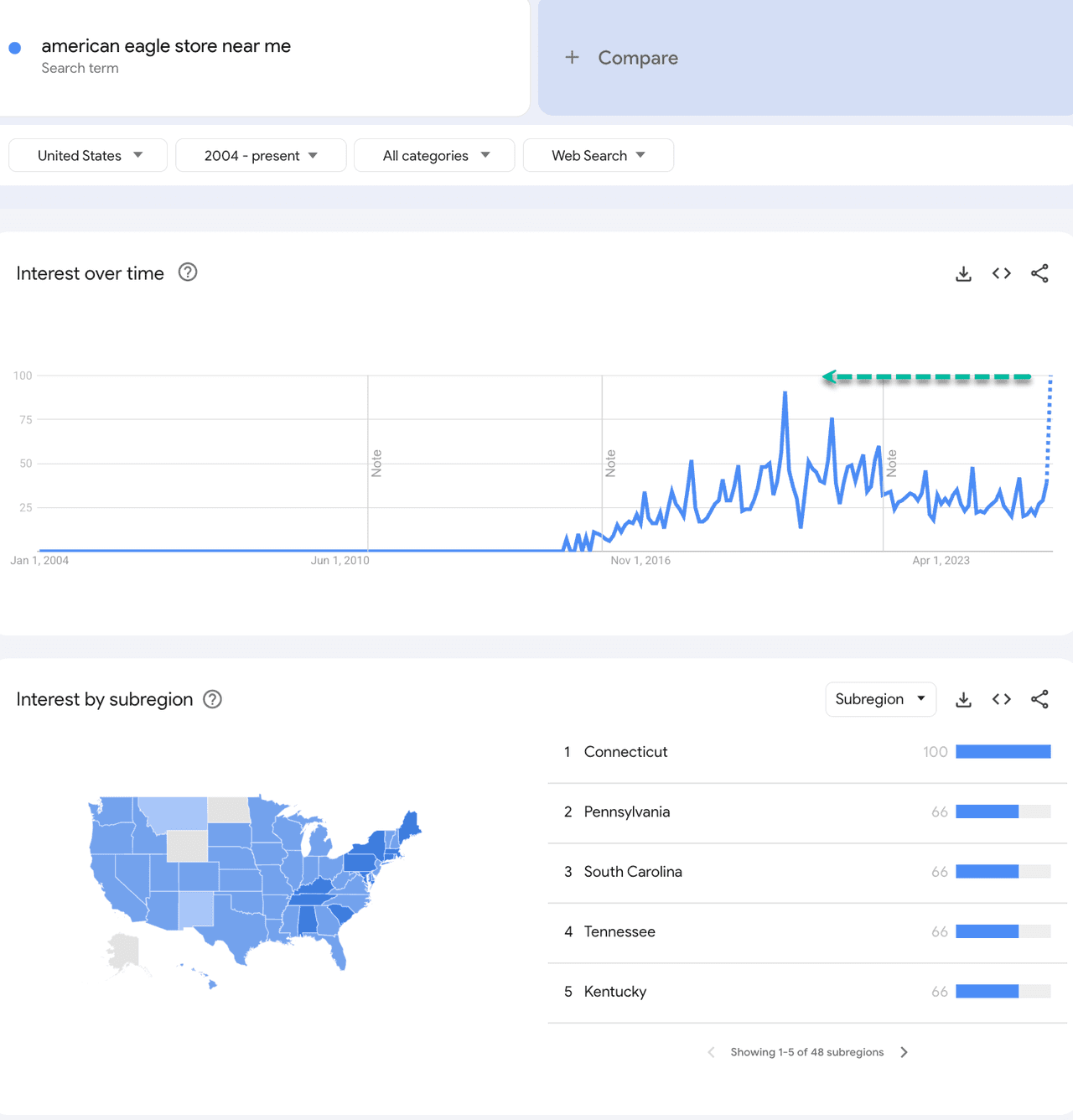The image size is (1073, 1120).
Task: Select Connecticut in the subregion list
Action: pos(625,752)
